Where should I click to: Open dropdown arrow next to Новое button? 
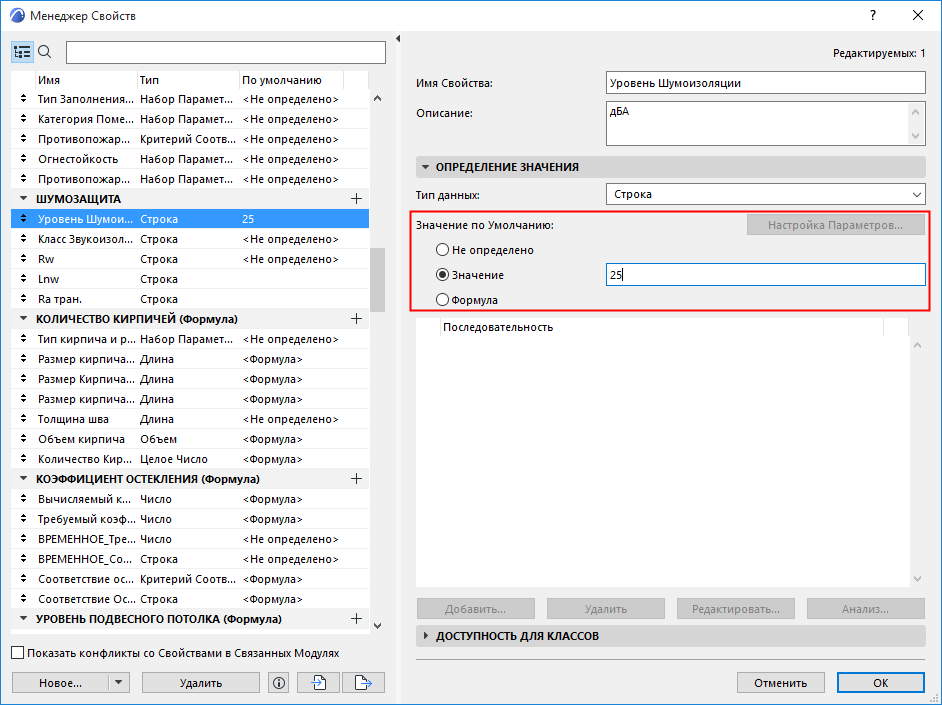tap(119, 683)
